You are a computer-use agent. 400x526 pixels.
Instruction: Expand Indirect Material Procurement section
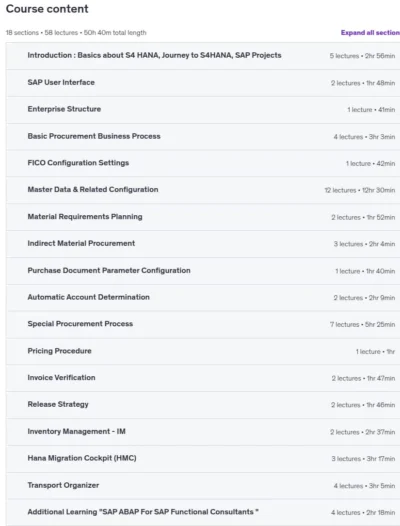click(x=203, y=244)
